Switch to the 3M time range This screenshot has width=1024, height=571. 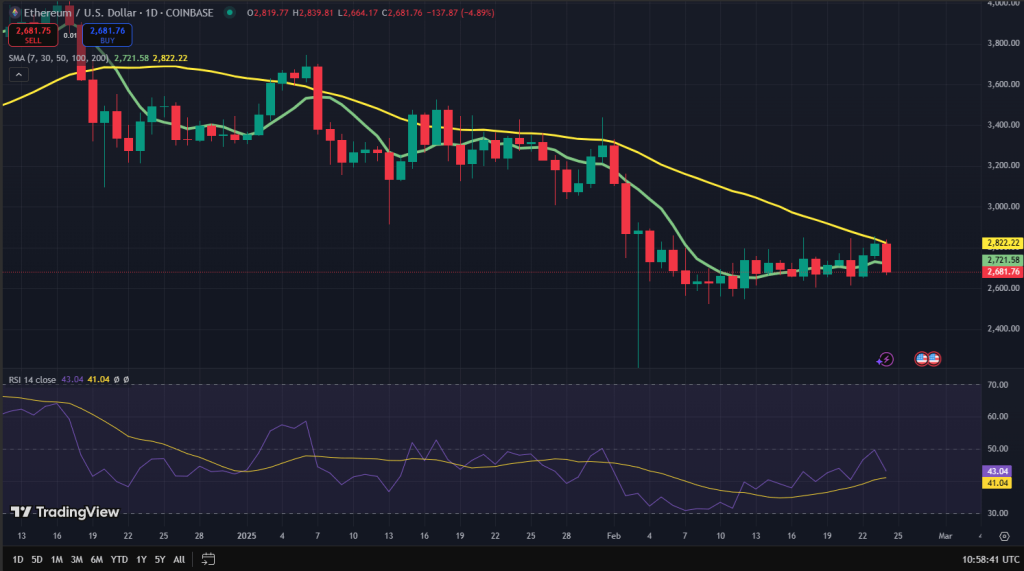tap(76, 559)
